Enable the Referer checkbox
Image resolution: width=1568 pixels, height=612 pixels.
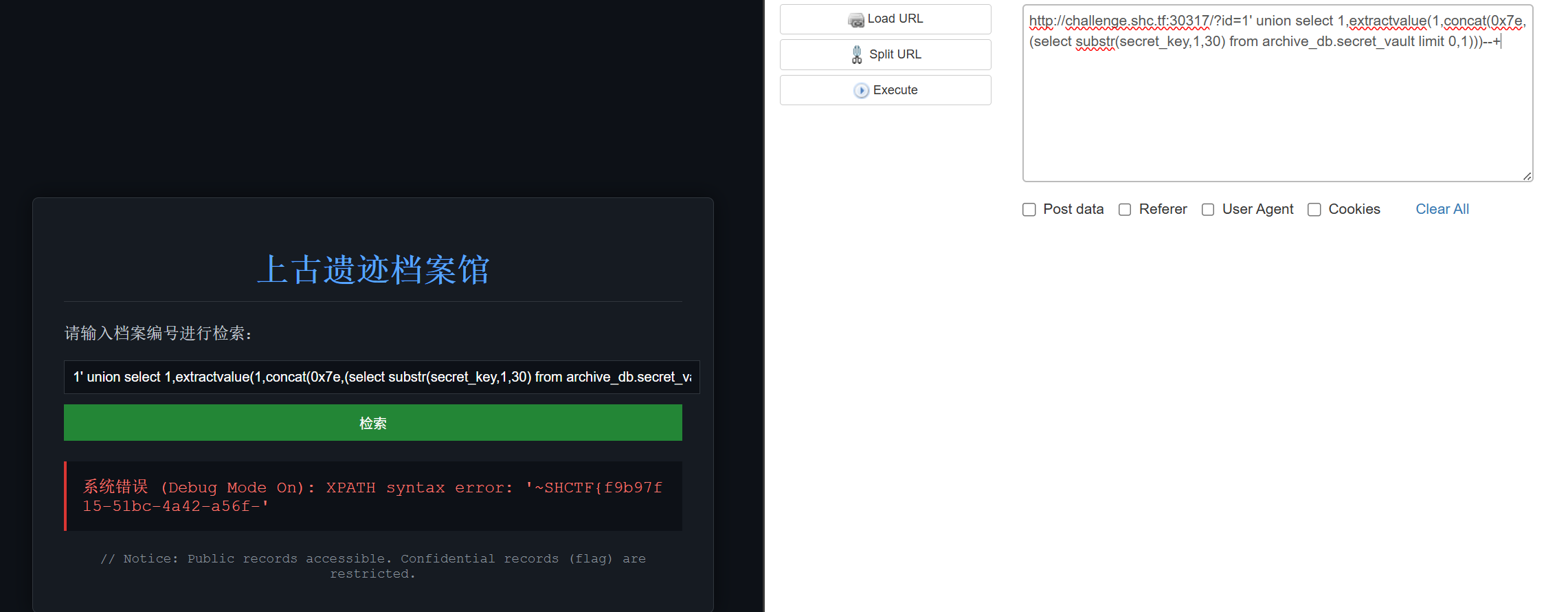pyautogui.click(x=1125, y=210)
